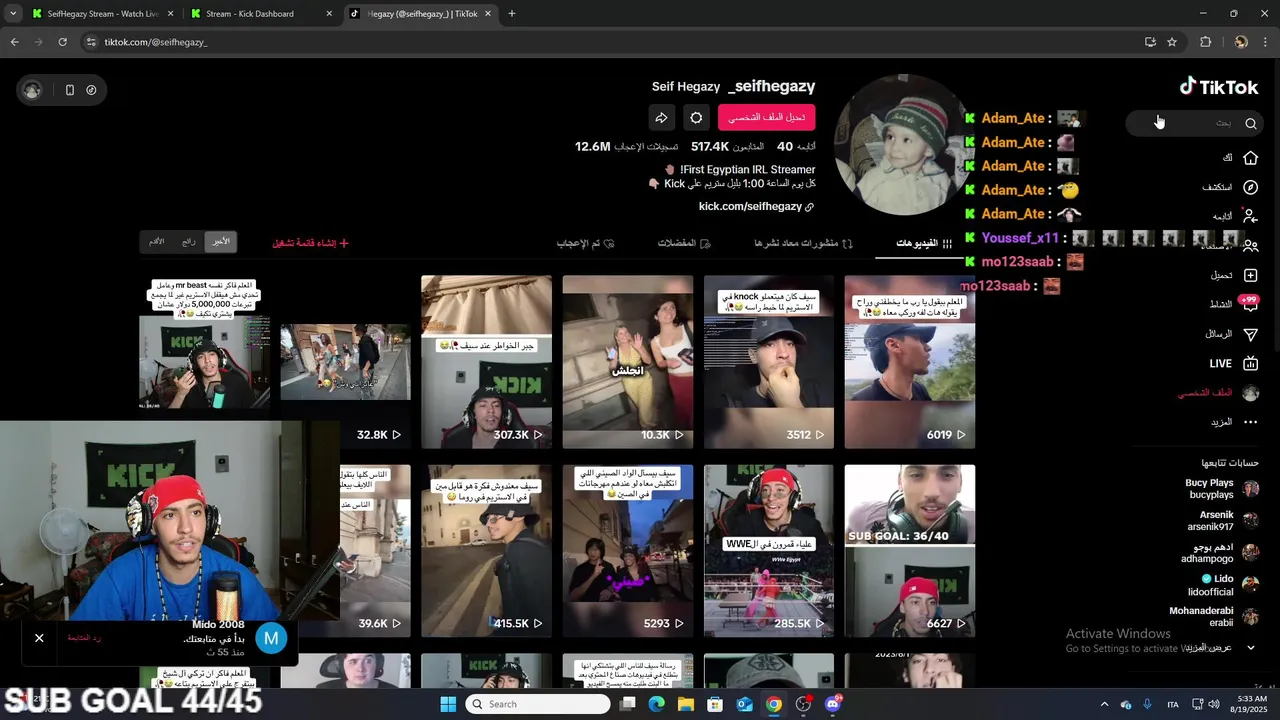The image size is (1280, 720).
Task: Open Microsoft Store icon in taskbar
Action: [715, 704]
